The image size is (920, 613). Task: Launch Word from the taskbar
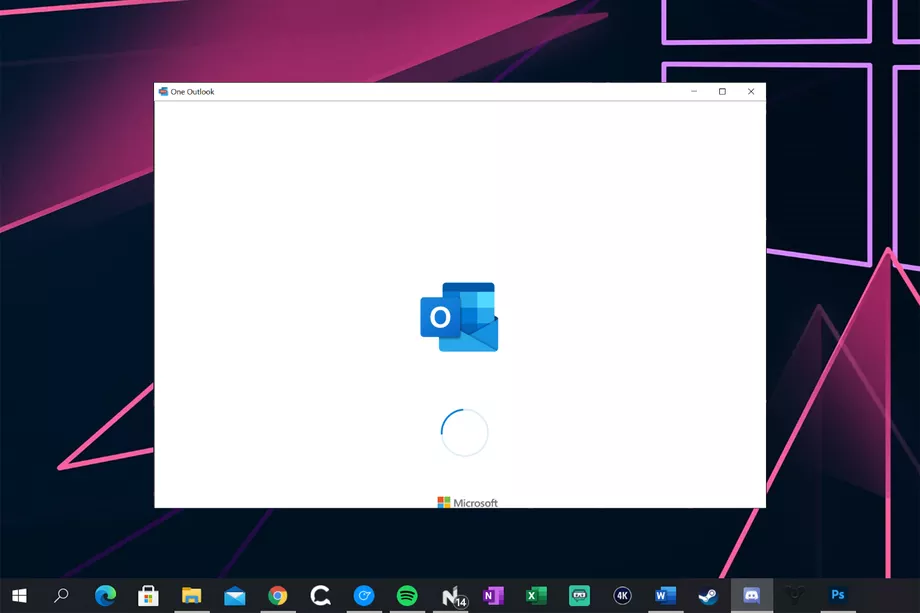[665, 596]
